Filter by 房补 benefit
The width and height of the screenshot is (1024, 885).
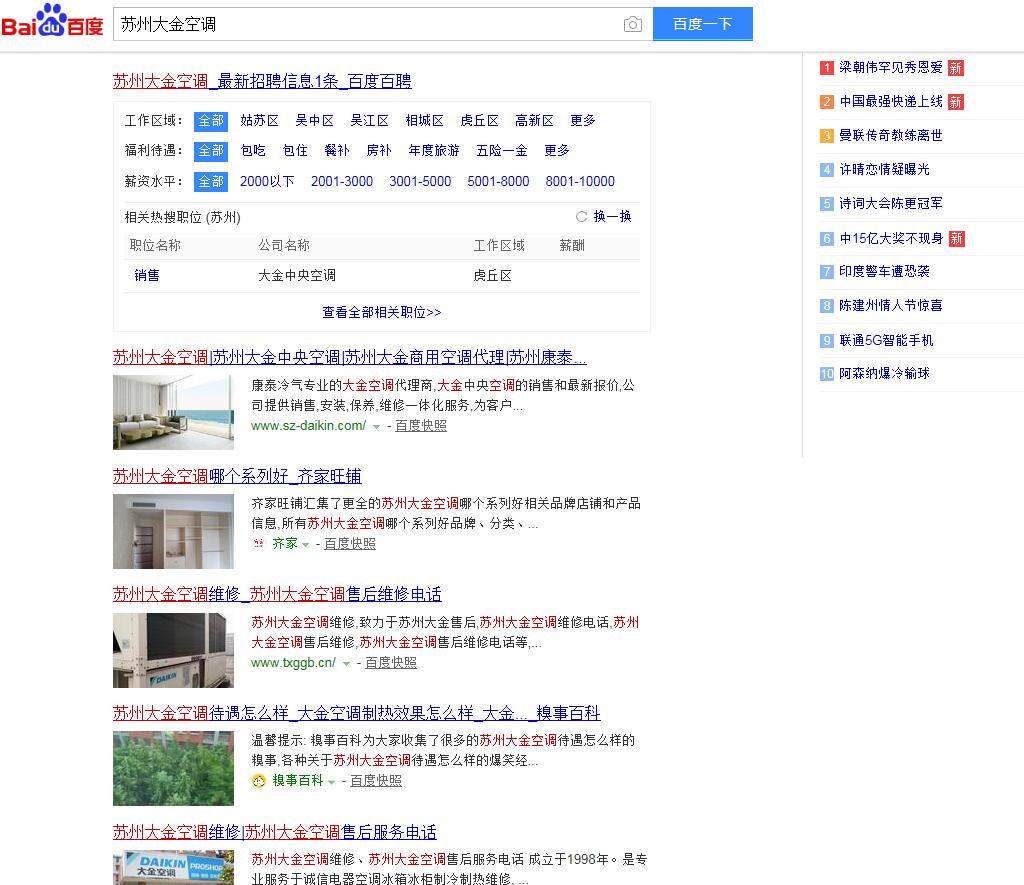[x=379, y=151]
